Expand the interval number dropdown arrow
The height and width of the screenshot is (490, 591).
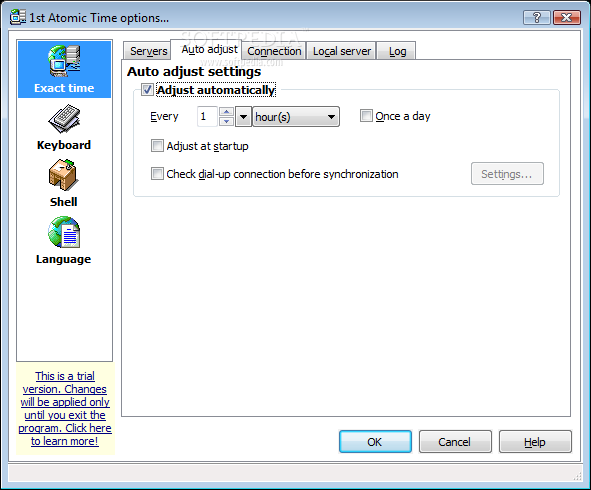click(x=243, y=117)
